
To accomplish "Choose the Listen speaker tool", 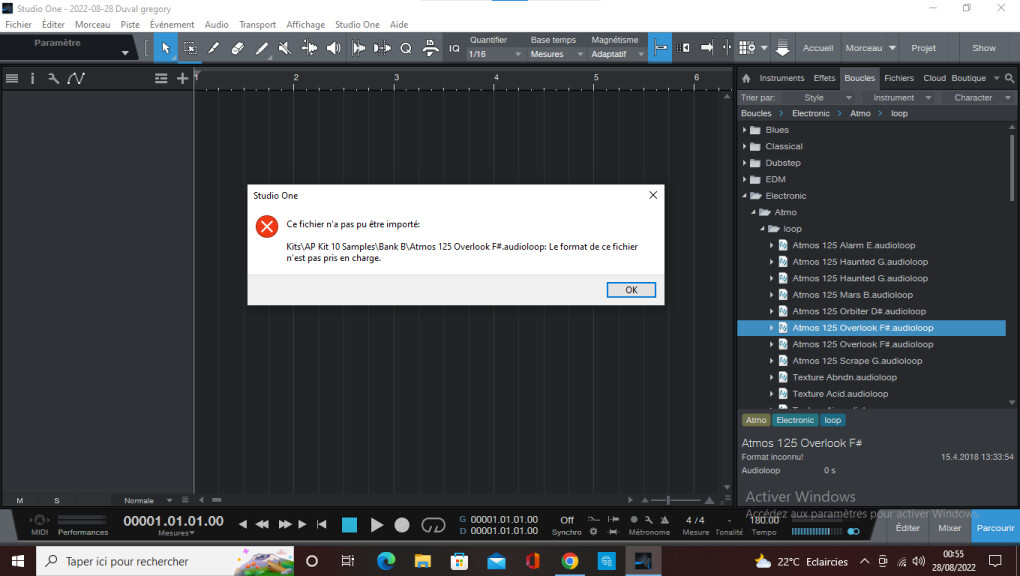I will click(333, 48).
